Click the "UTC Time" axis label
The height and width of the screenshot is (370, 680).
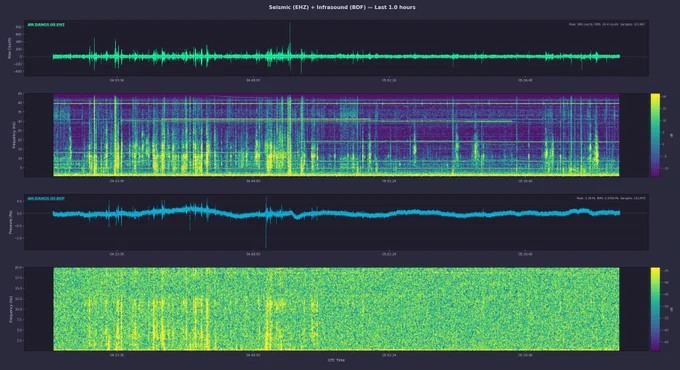click(336, 360)
